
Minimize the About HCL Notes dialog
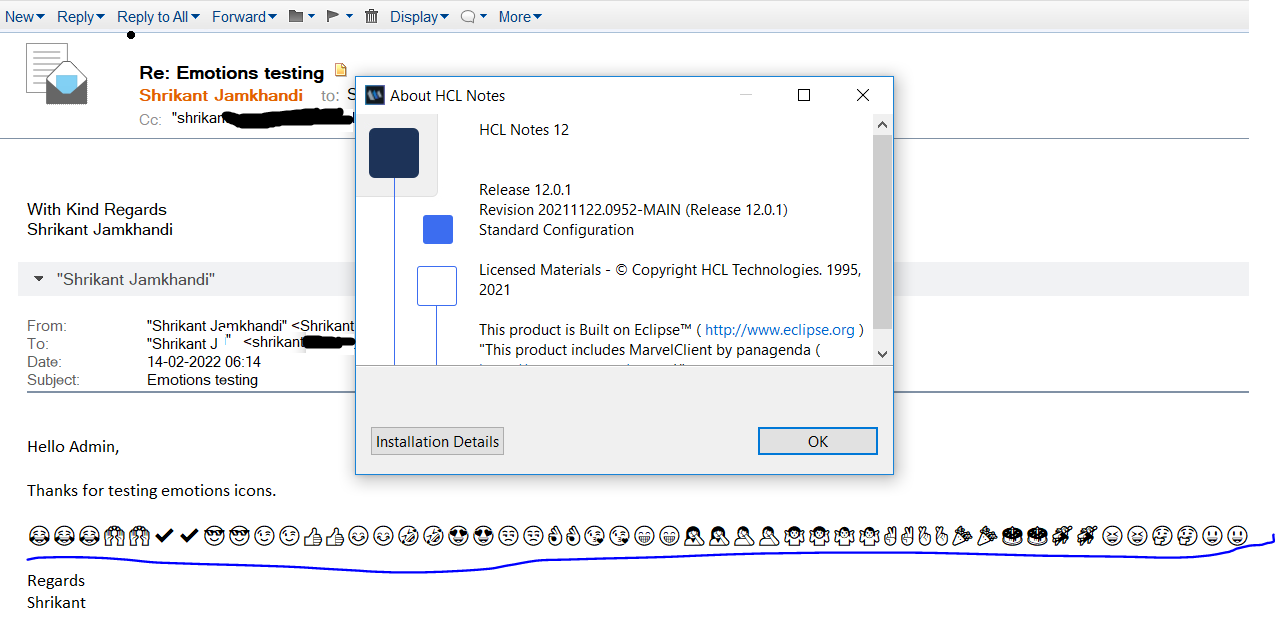pos(746,95)
